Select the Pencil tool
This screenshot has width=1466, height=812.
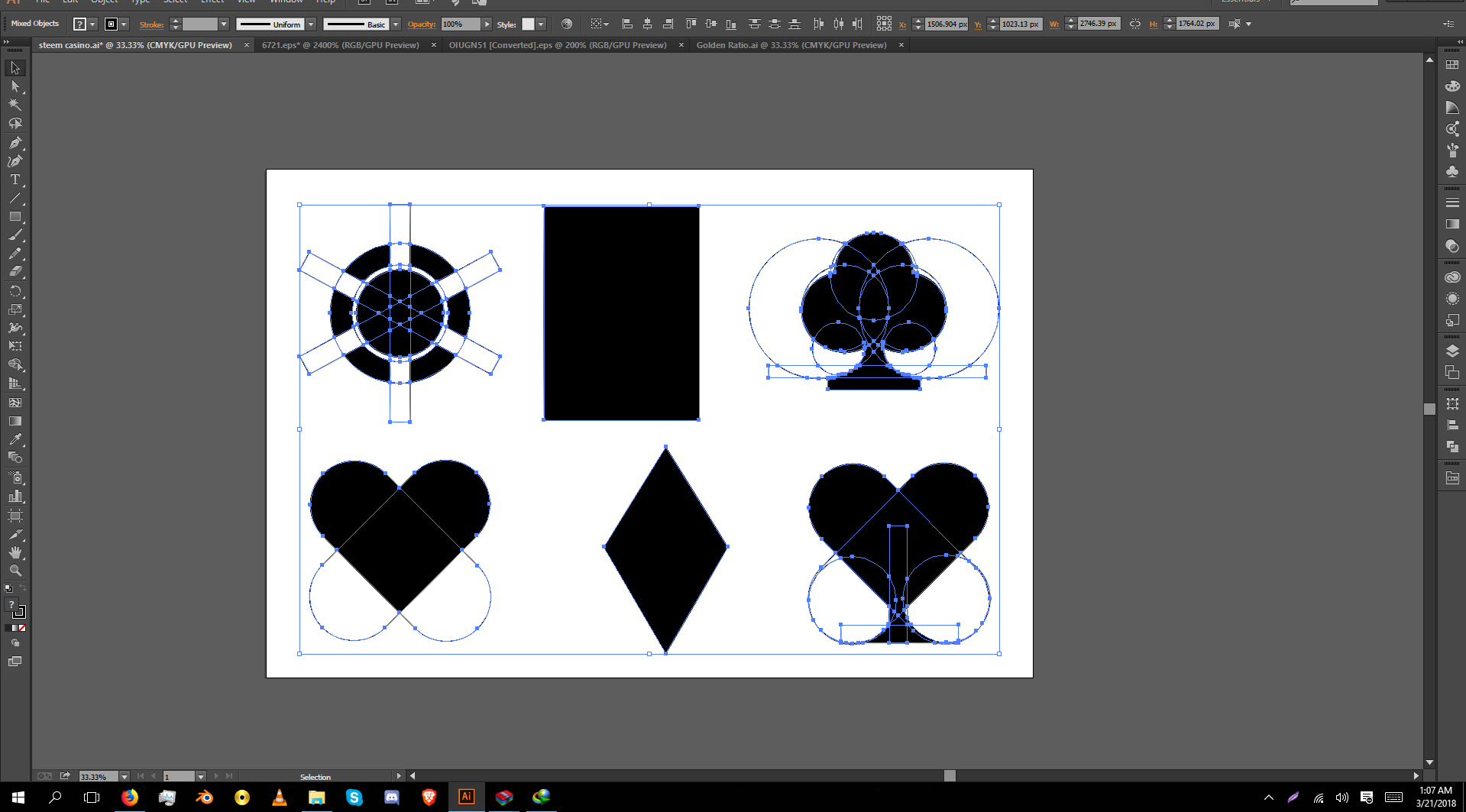point(15,254)
